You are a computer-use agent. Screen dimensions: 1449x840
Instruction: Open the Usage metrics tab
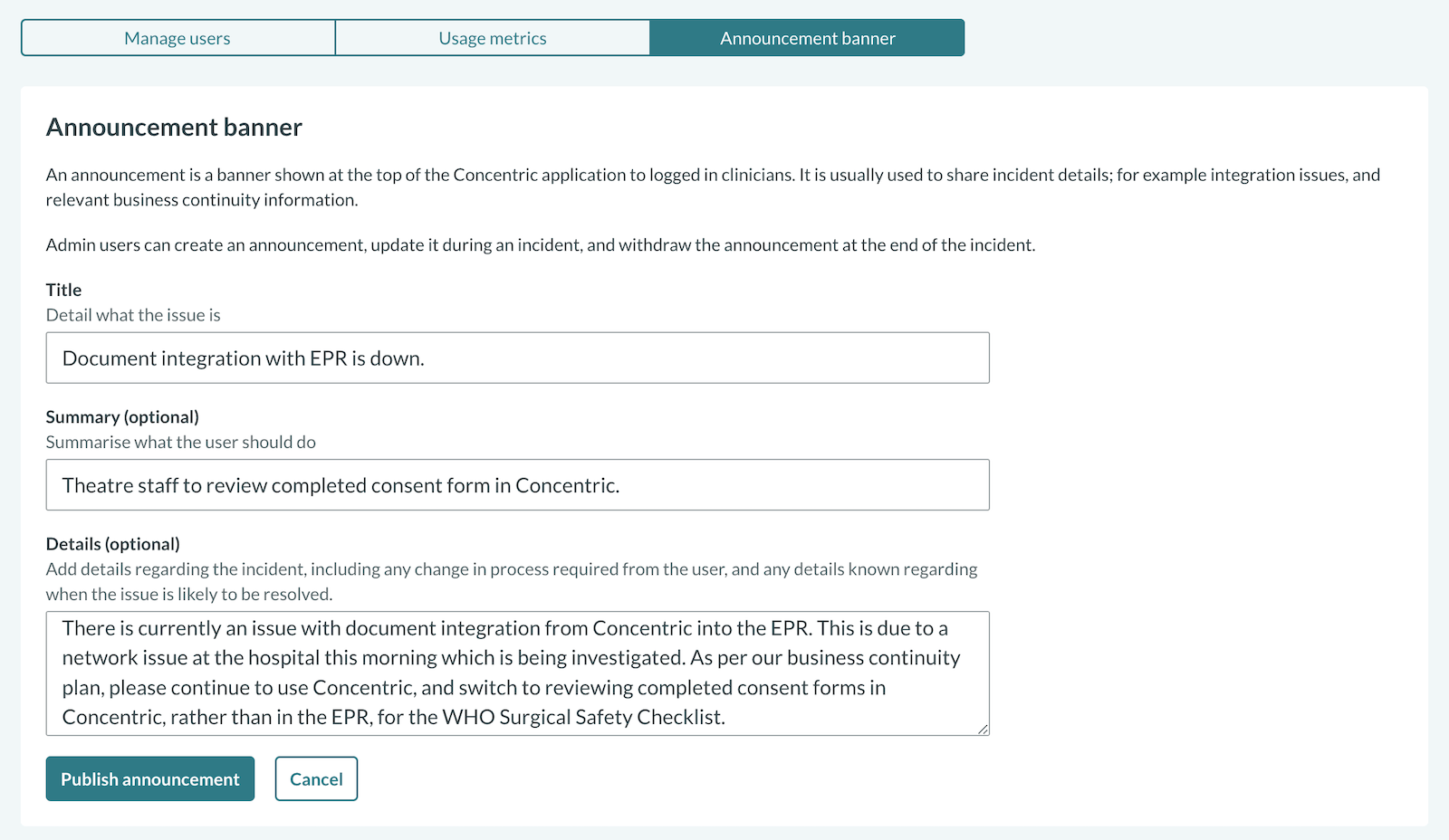pyautogui.click(x=492, y=37)
